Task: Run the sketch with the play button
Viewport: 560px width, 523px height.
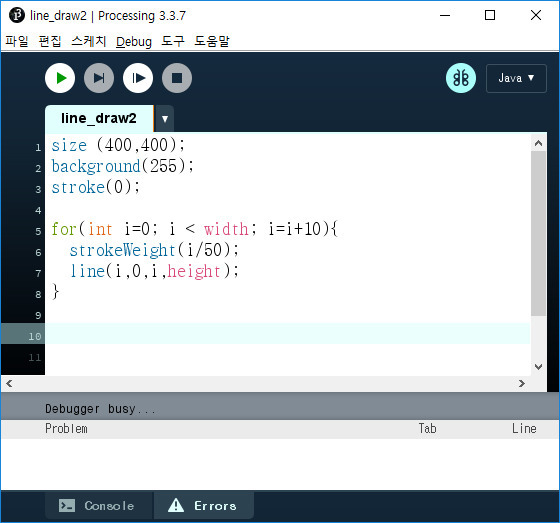Action: (x=60, y=78)
